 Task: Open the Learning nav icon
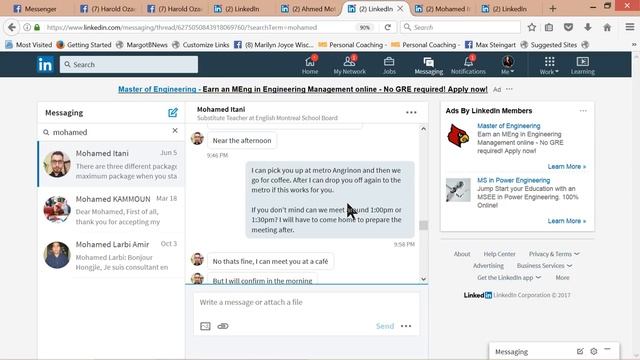[582, 65]
